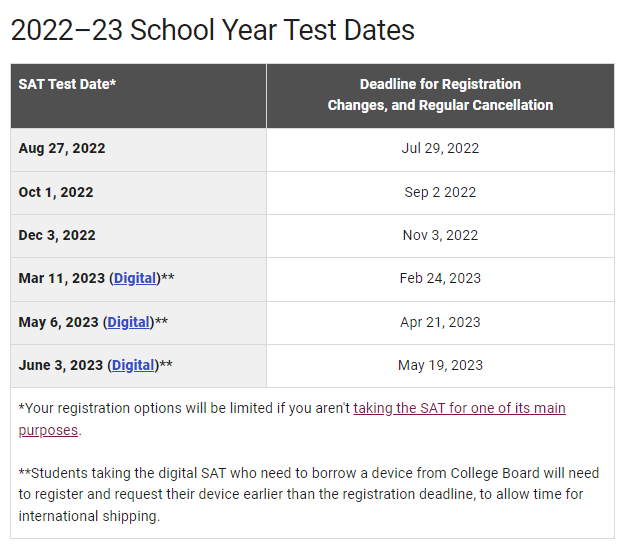The height and width of the screenshot is (548, 626).
Task: Click the 'SAT Test Date*' column header
Action: pos(67,83)
